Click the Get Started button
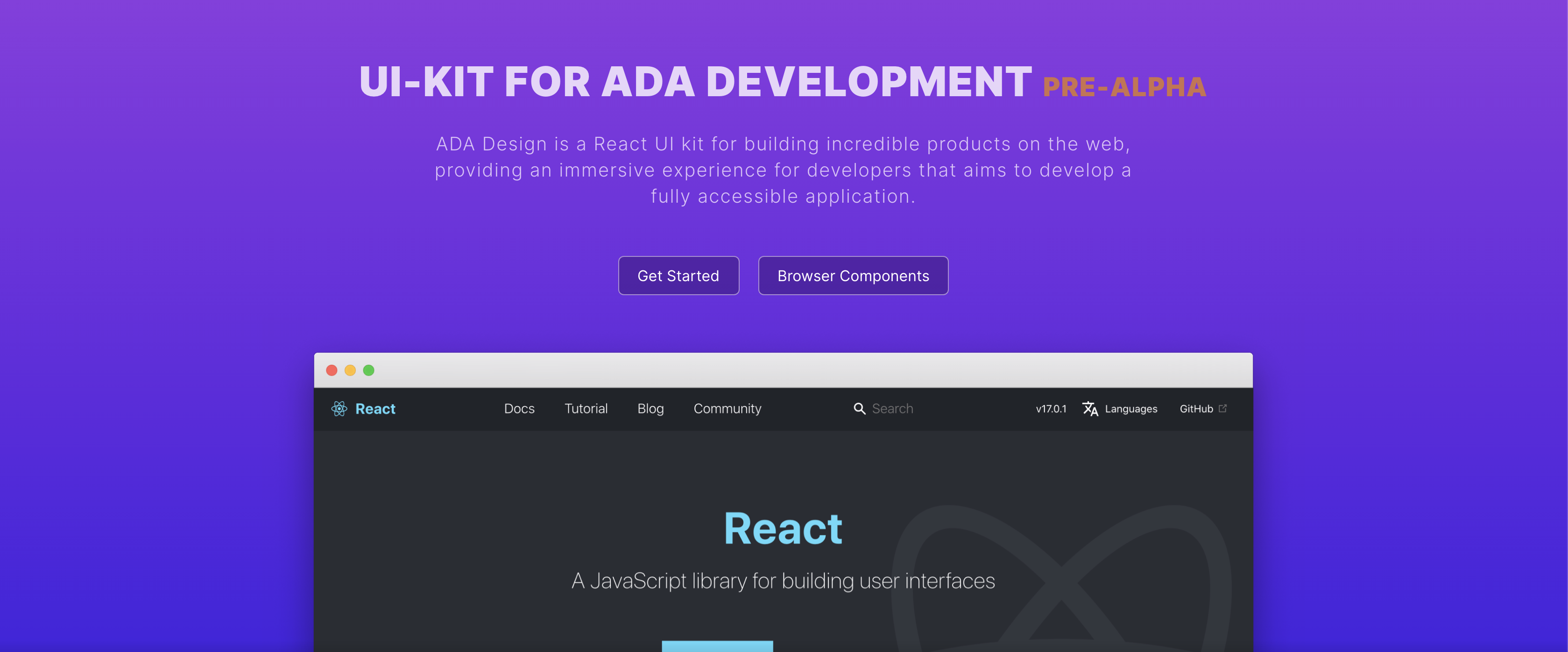The width and height of the screenshot is (1568, 652). (x=678, y=276)
